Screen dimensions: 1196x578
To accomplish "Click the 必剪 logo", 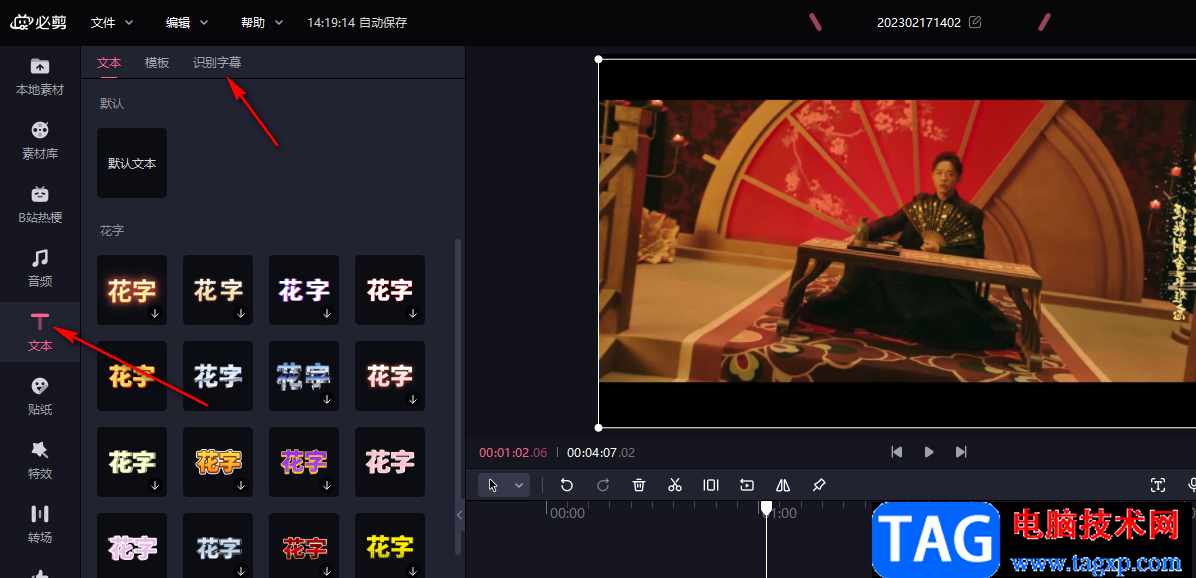I will point(38,22).
